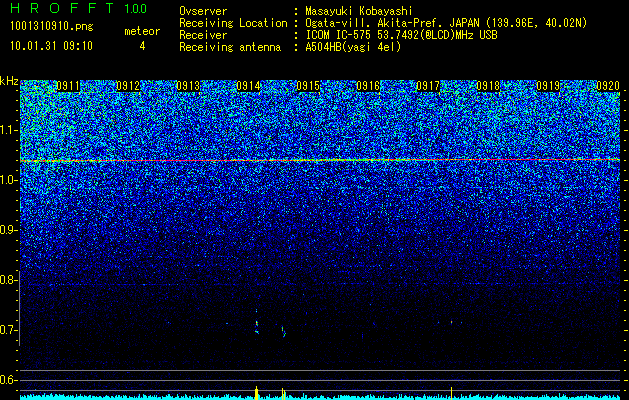Click the HROFFT program title
629x400 pixels.
click(62, 8)
